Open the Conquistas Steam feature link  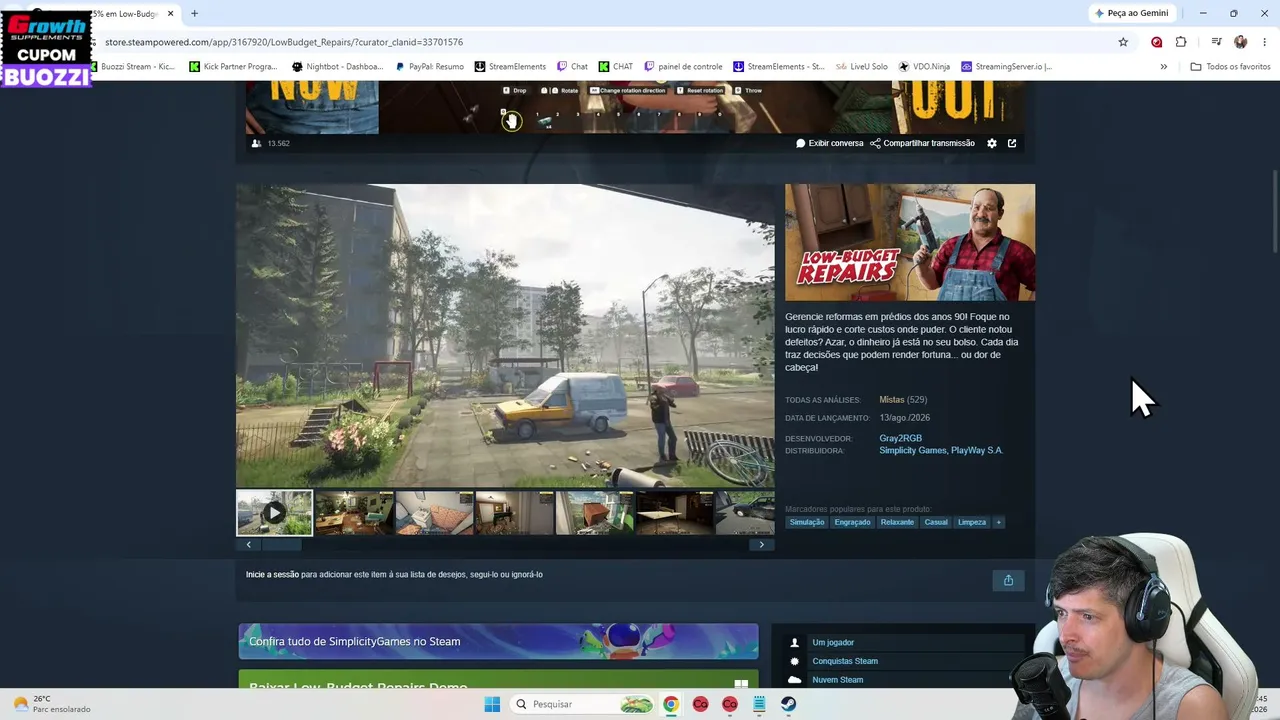(x=845, y=661)
